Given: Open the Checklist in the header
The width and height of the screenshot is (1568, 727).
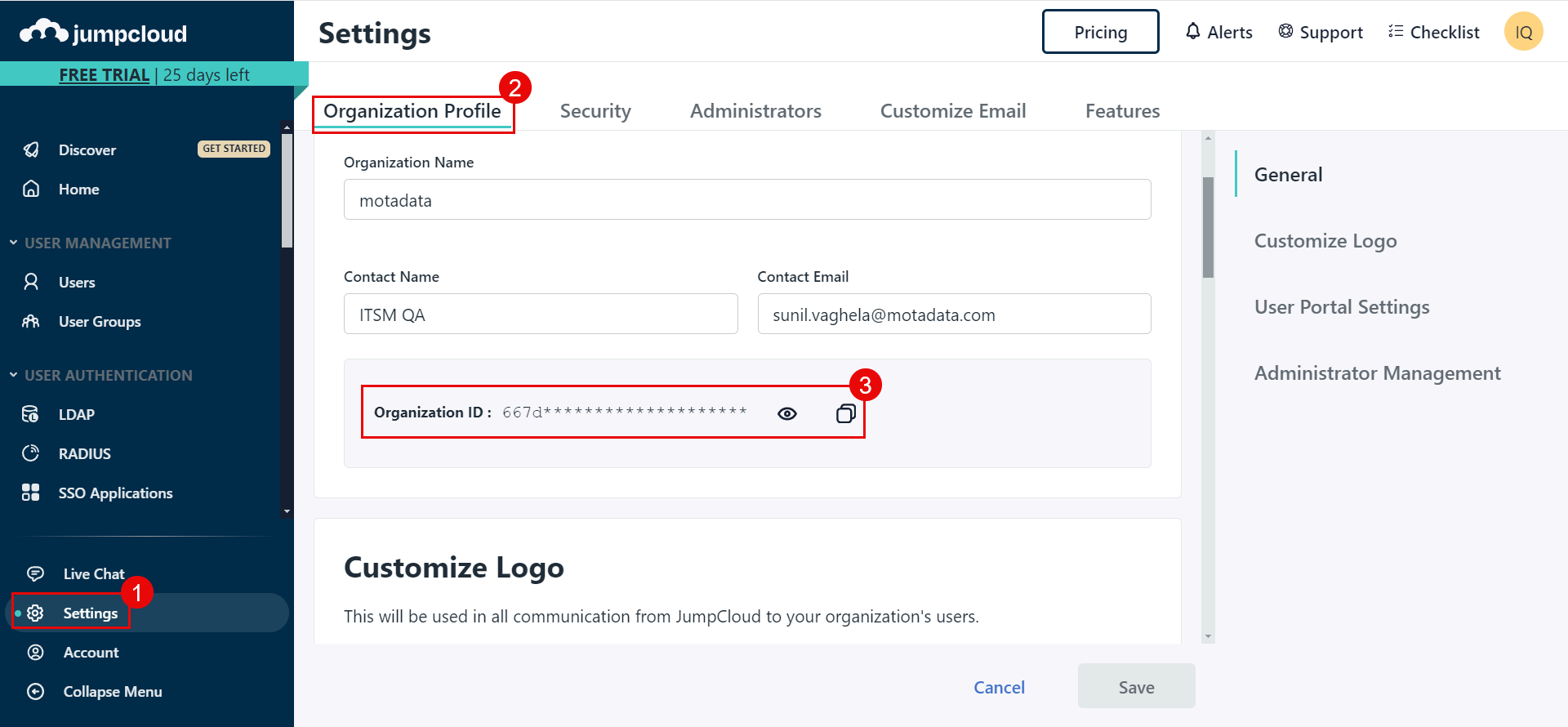Looking at the screenshot, I should point(1434,32).
